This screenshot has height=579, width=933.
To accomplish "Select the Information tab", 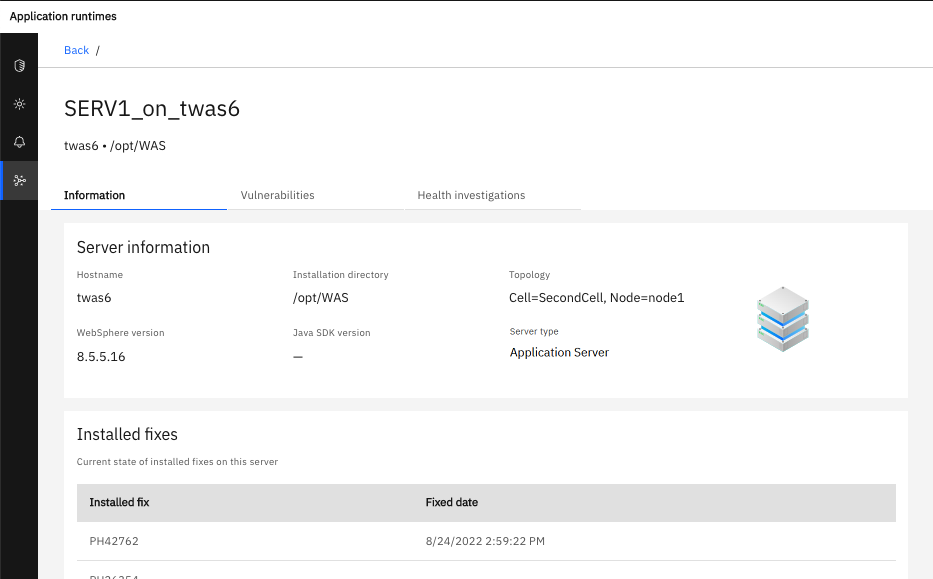I will point(94,195).
